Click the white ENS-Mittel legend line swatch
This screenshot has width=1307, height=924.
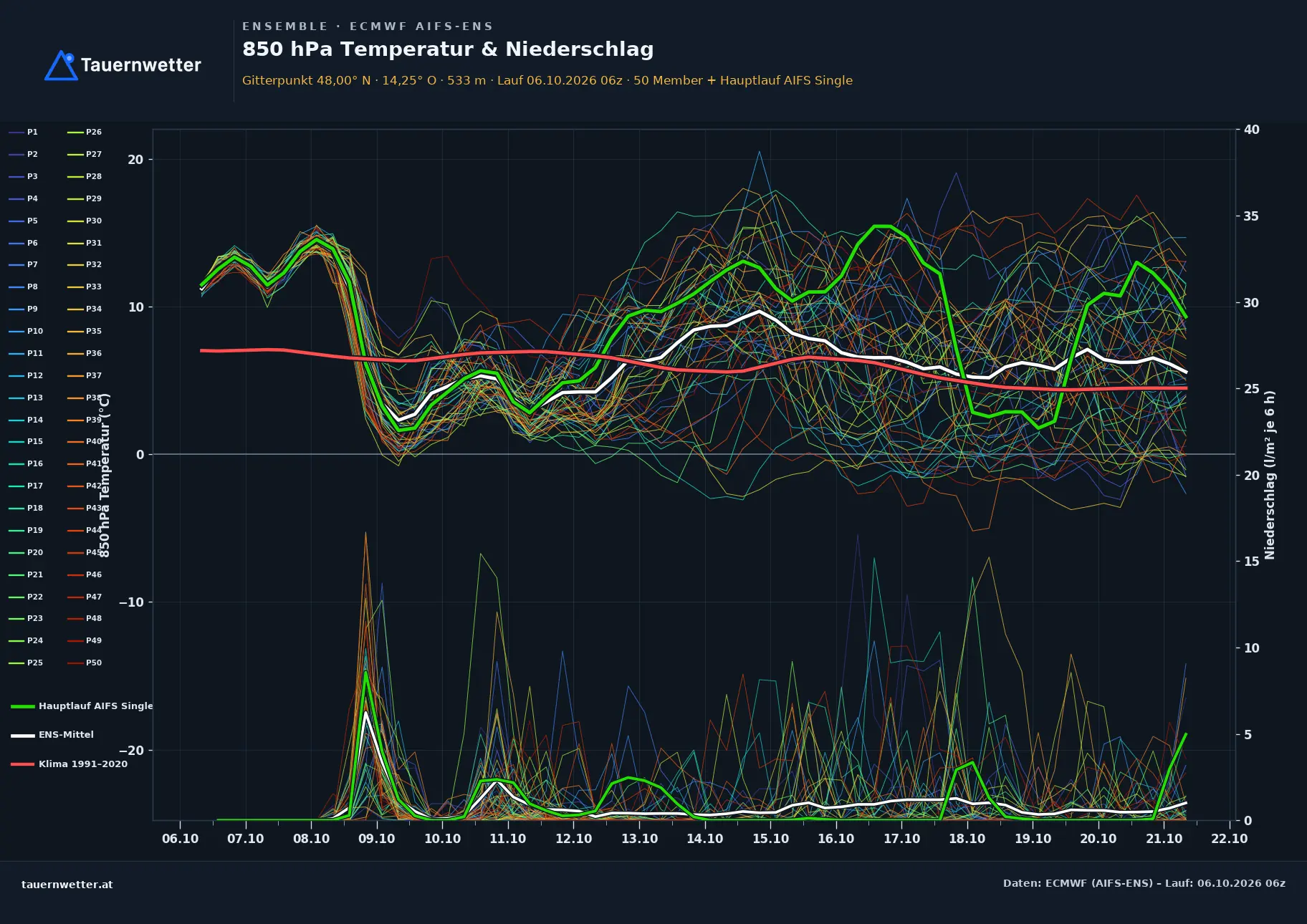pyautogui.click(x=23, y=735)
